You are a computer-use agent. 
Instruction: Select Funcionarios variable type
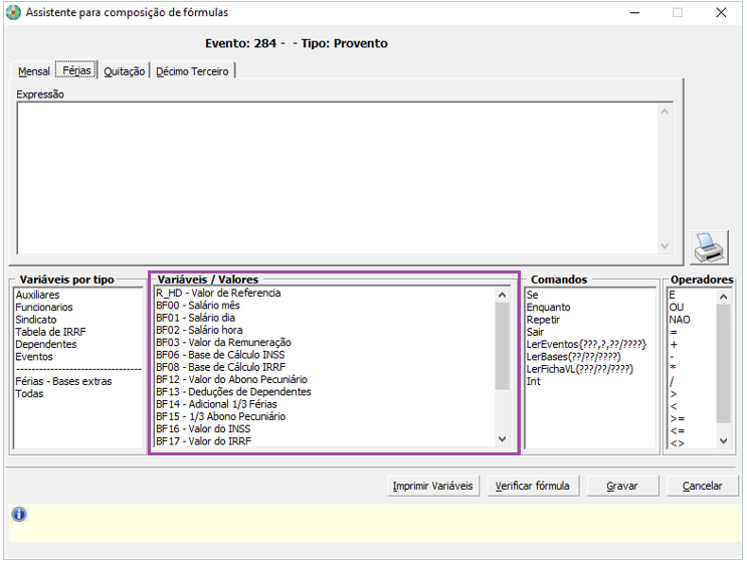pyautogui.click(x=44, y=307)
